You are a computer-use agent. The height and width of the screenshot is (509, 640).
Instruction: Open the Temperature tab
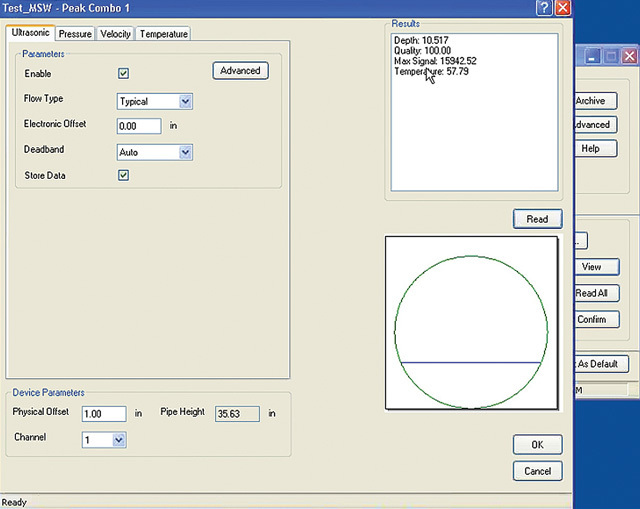pos(163,34)
